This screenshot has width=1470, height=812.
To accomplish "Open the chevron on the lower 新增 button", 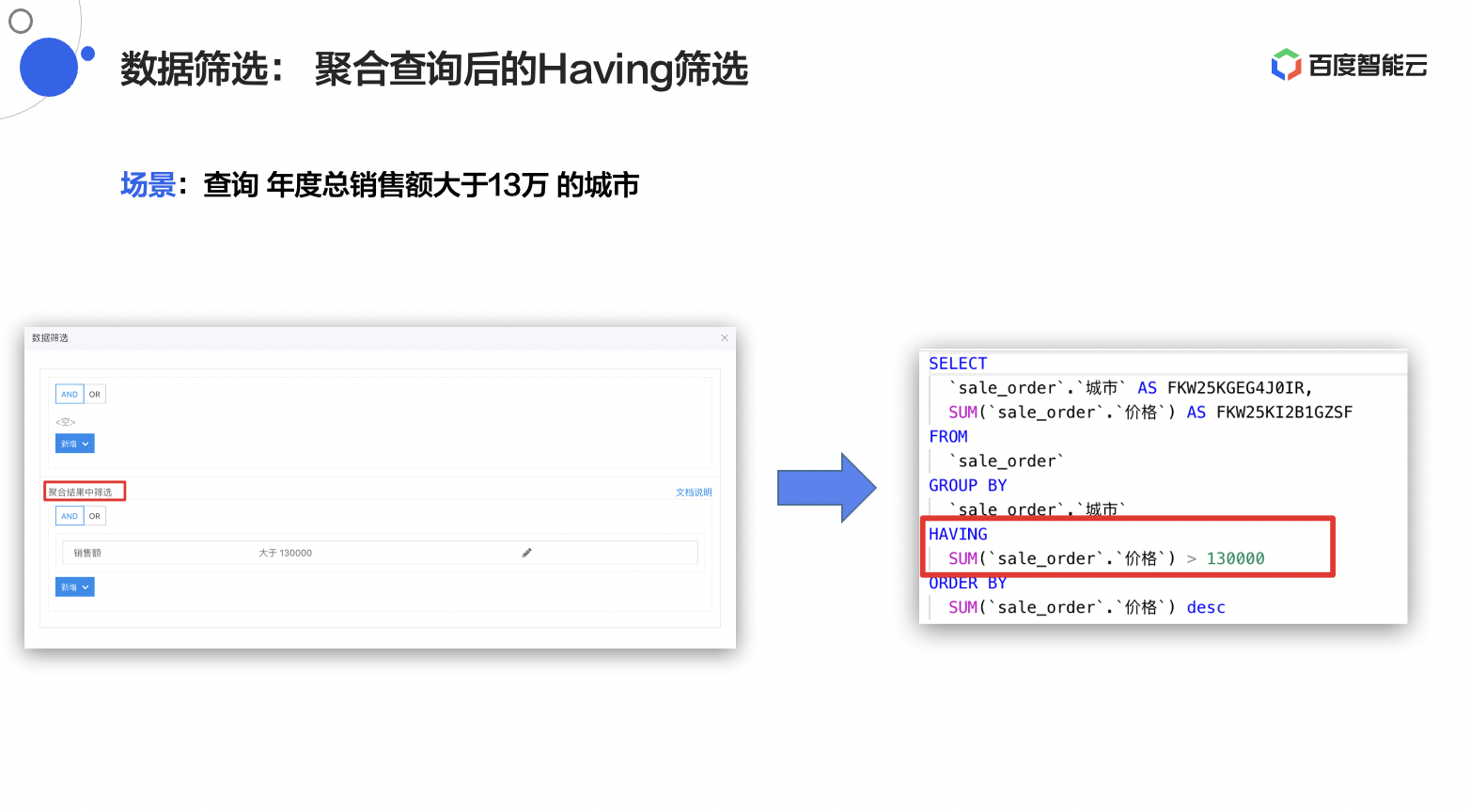I will click(x=86, y=586).
